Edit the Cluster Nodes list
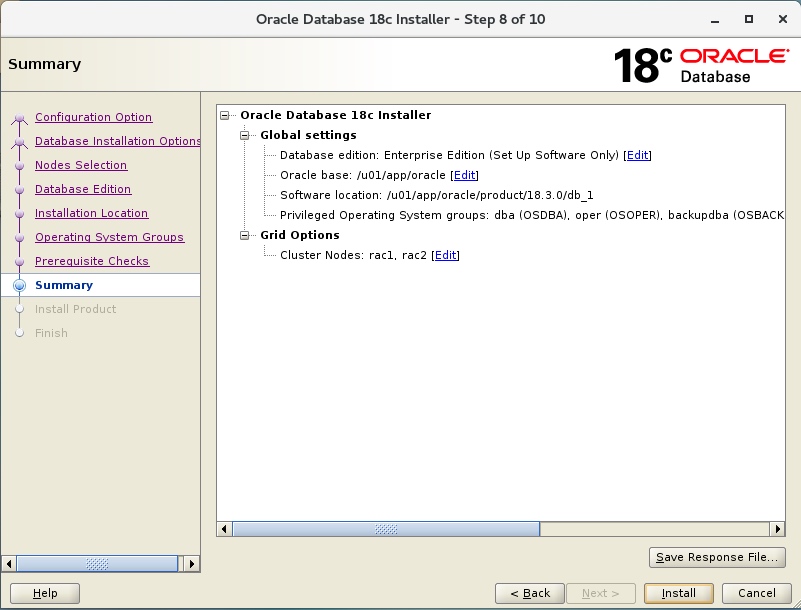Screen dimensions: 801x610 [x=446, y=255]
